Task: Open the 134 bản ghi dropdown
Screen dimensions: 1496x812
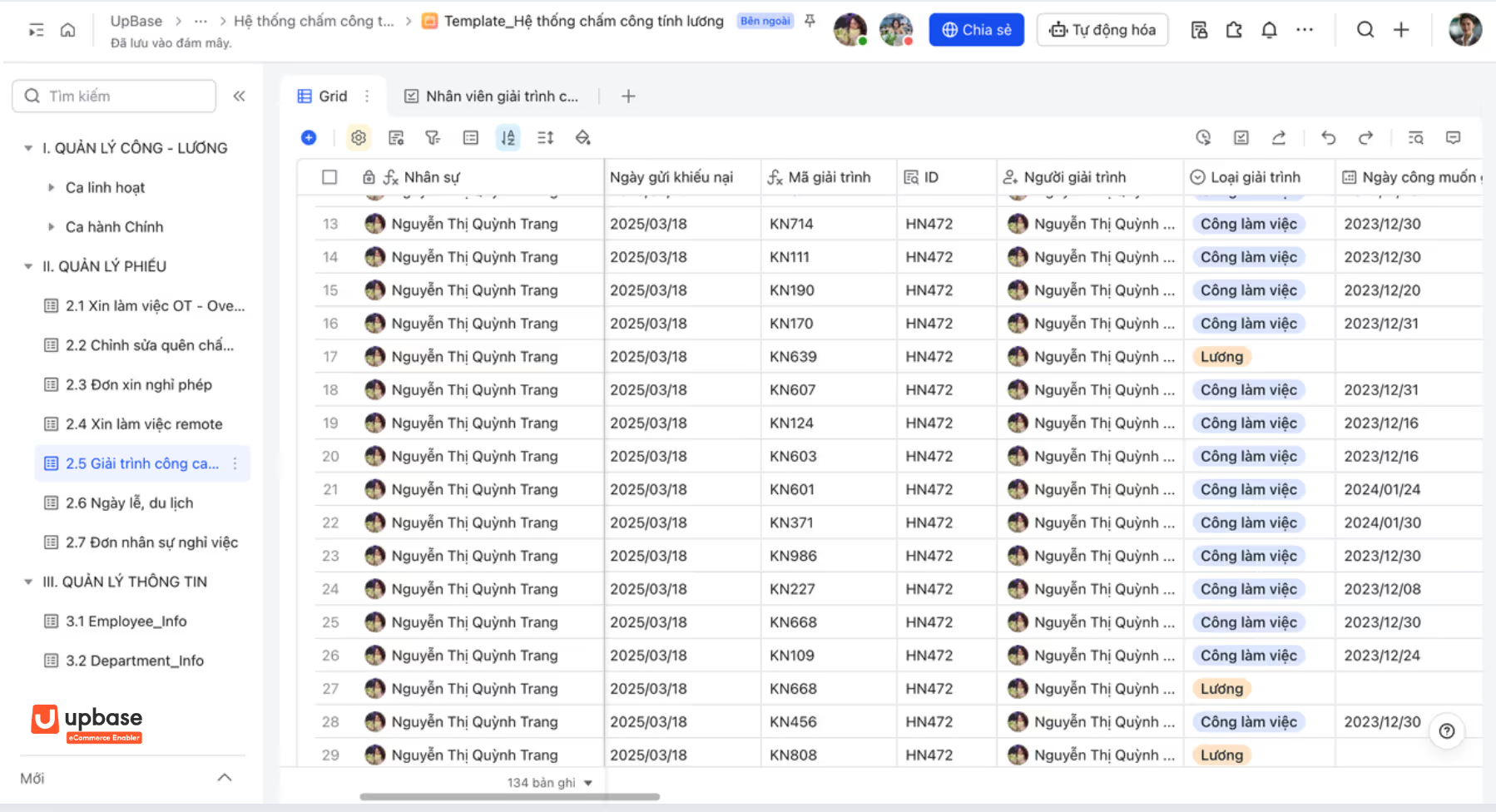Action: pos(549,782)
